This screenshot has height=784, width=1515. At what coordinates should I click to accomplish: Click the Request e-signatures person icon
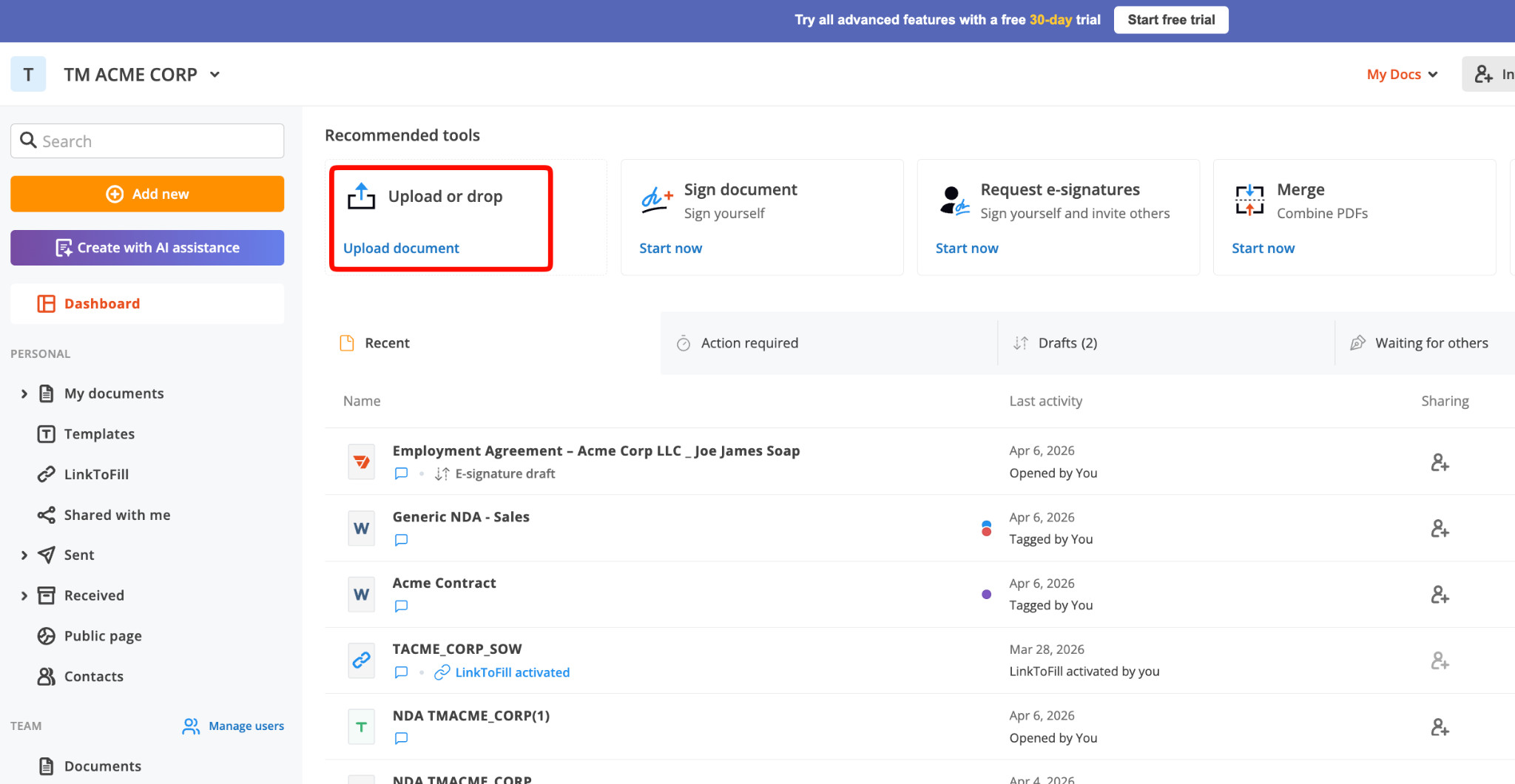[x=954, y=200]
